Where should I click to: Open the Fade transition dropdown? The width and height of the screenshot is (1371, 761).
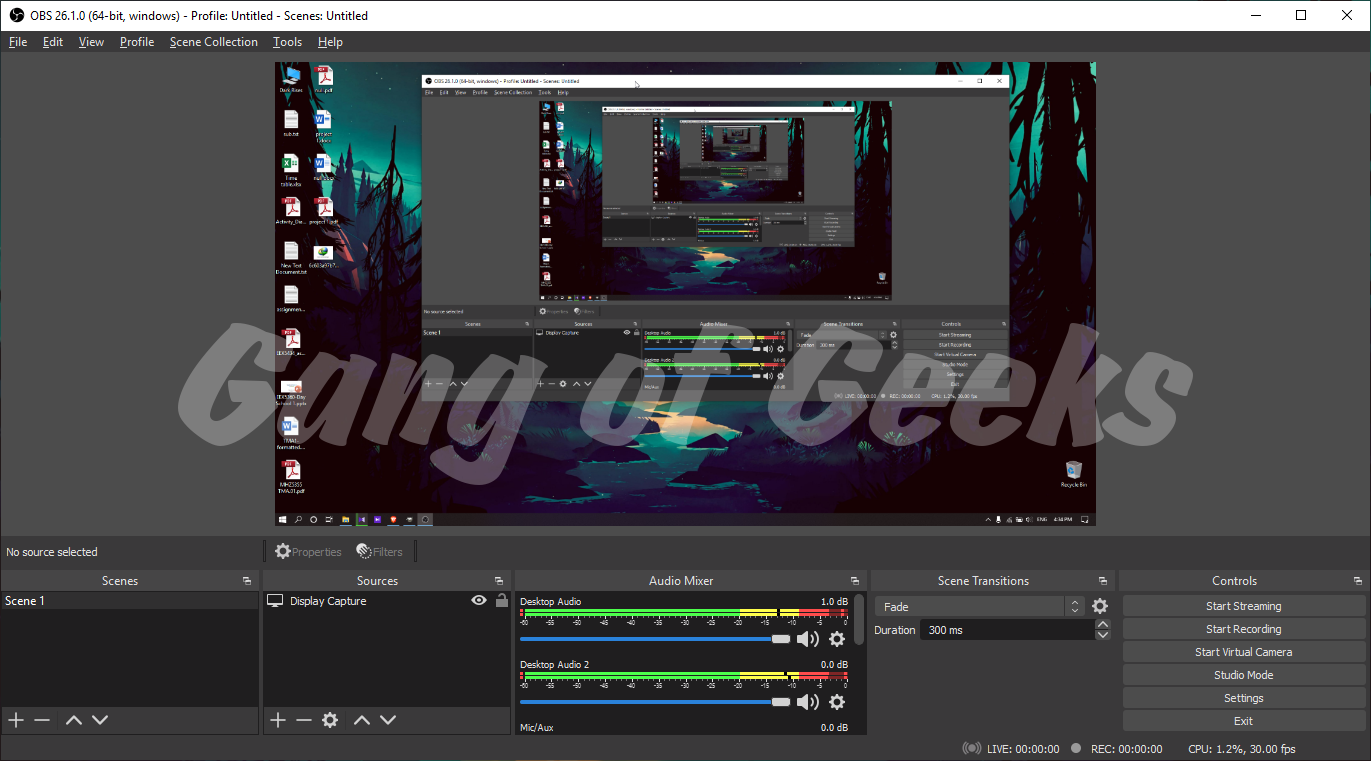[x=979, y=607]
